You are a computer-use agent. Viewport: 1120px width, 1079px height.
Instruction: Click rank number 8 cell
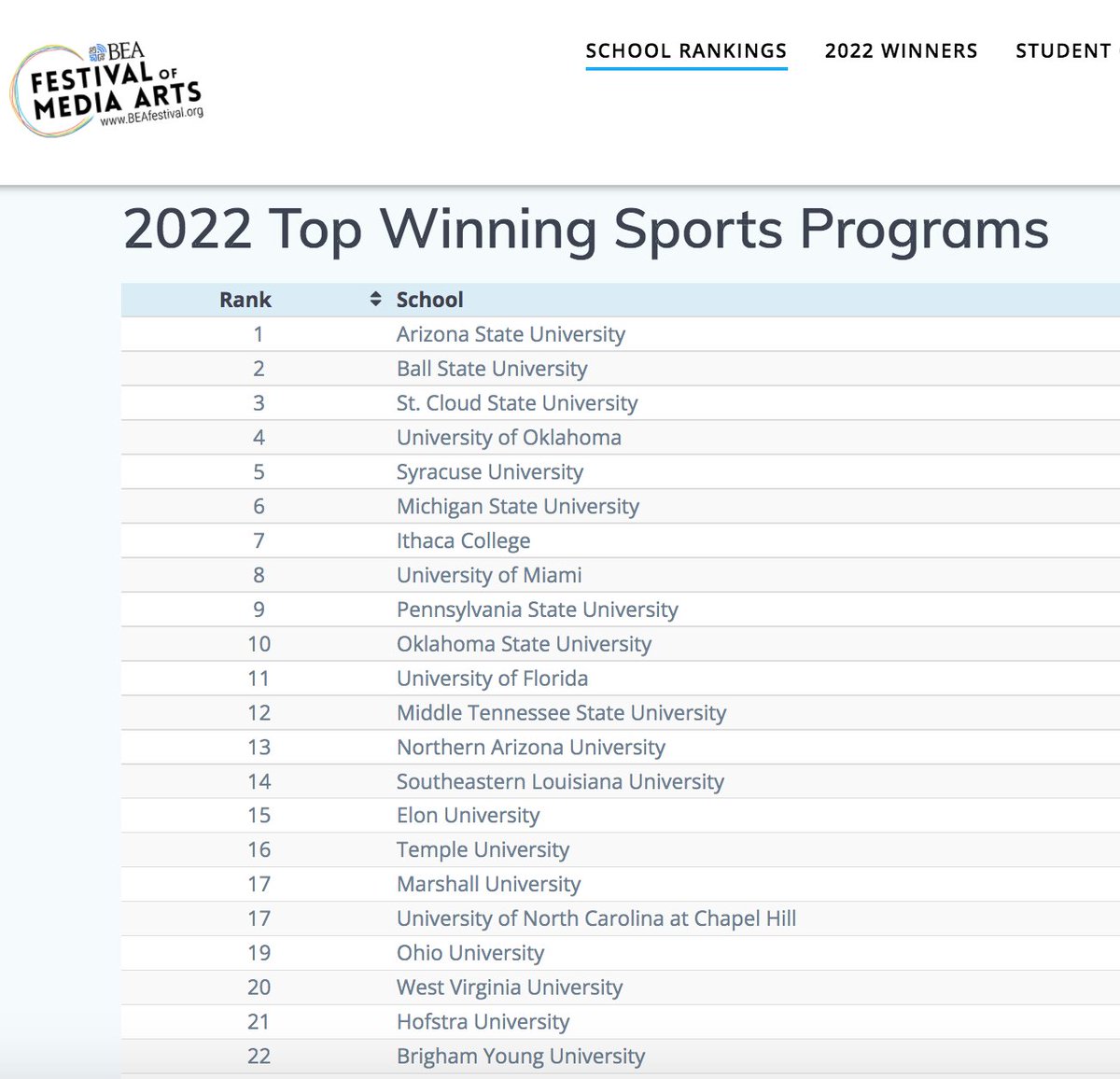pos(259,575)
